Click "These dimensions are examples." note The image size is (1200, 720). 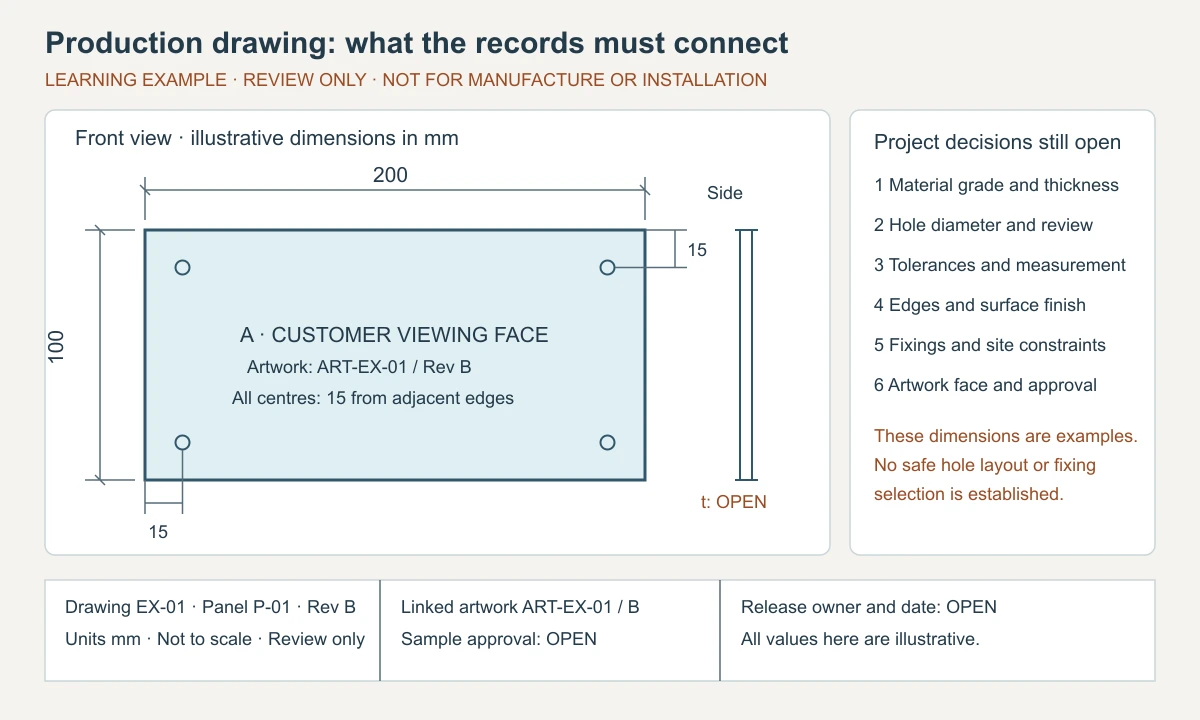point(1006,436)
